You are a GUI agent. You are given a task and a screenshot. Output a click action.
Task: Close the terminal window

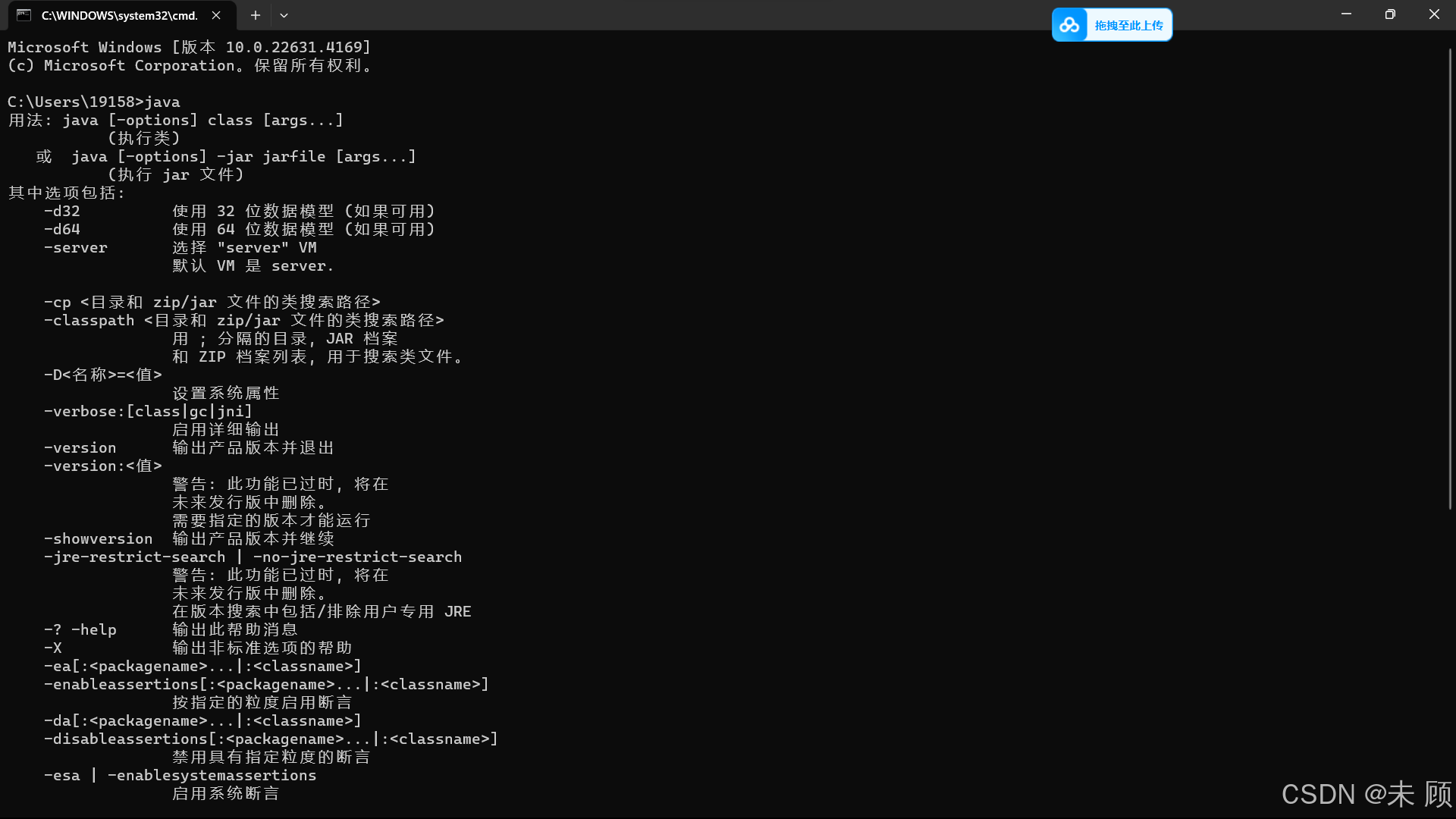(1434, 14)
